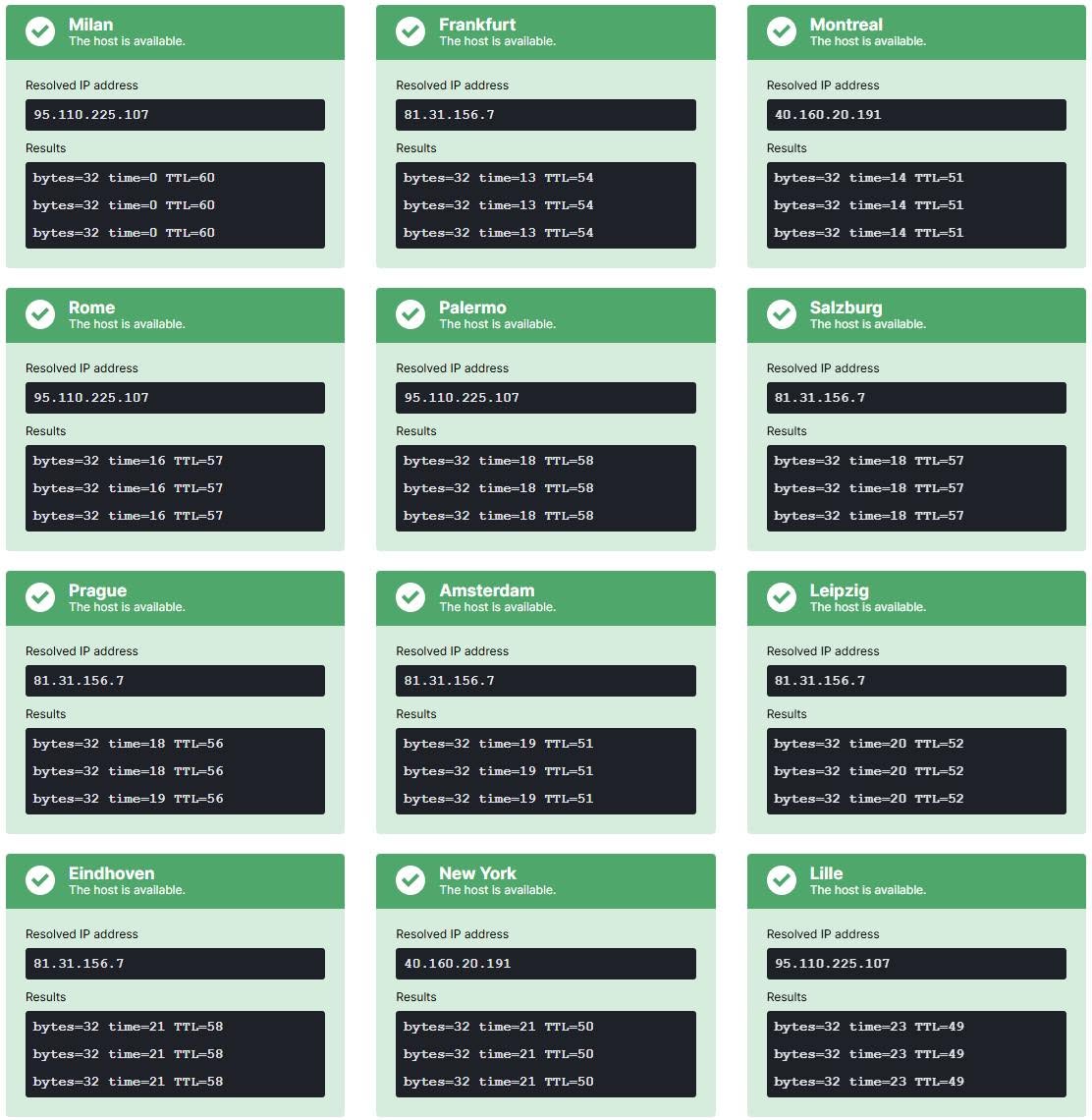Click the Montreal checkmark status icon
Image resolution: width=1092 pixels, height=1120 pixels.
pos(782,31)
